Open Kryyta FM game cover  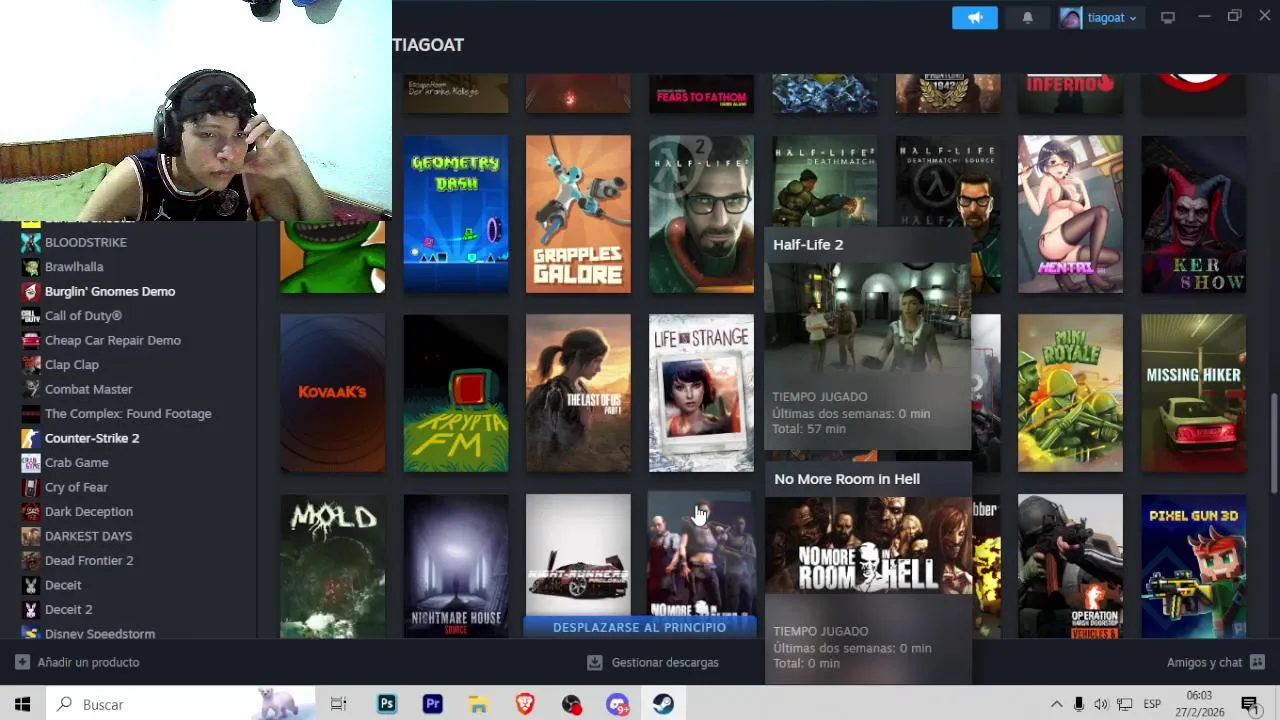(455, 393)
